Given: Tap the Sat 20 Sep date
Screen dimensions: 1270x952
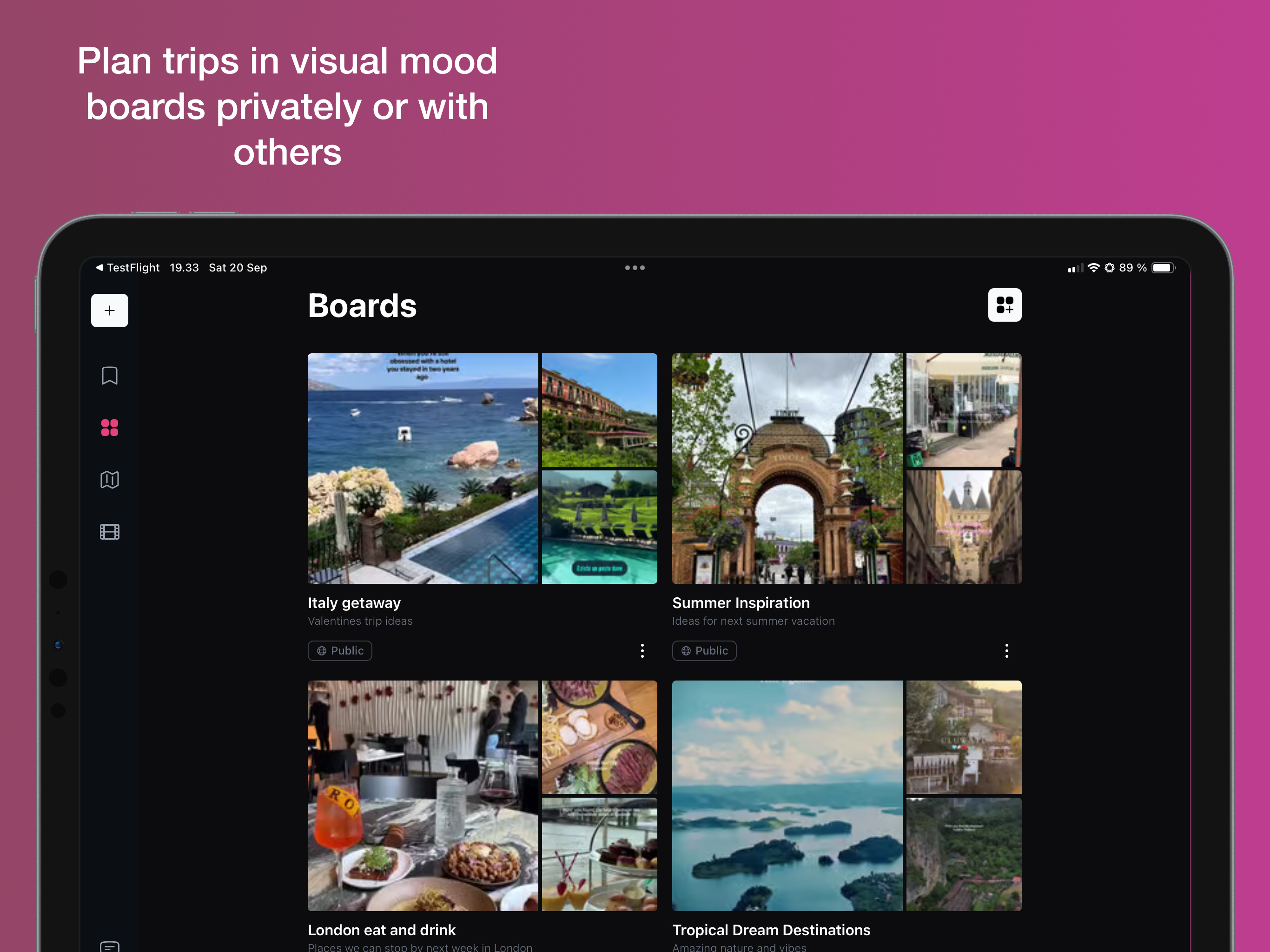Looking at the screenshot, I should click(x=238, y=268).
